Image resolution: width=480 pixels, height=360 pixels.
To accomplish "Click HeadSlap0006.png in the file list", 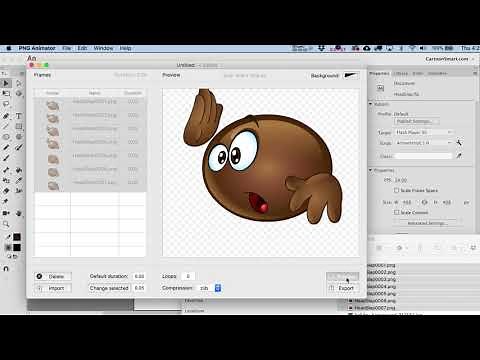I will 375,301.
